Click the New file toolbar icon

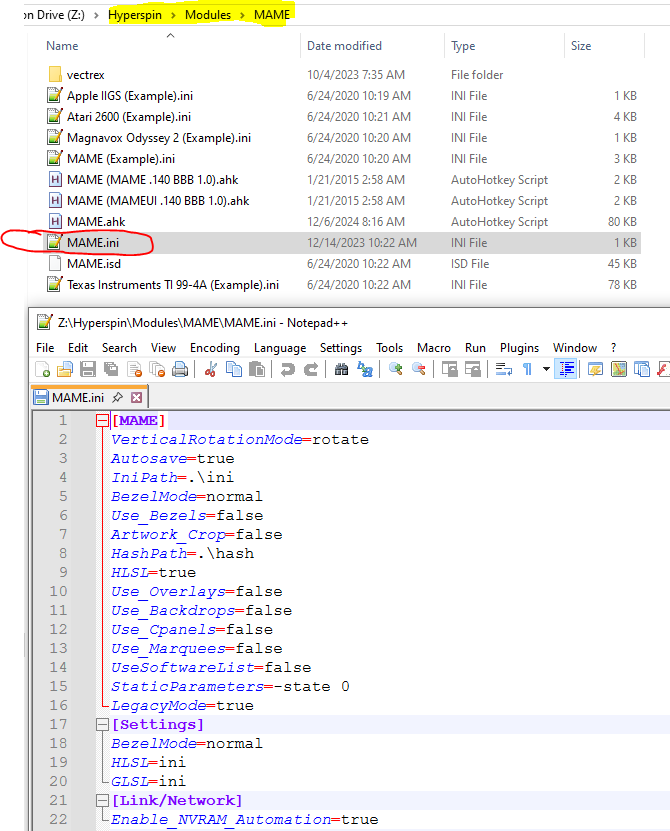click(x=43, y=370)
